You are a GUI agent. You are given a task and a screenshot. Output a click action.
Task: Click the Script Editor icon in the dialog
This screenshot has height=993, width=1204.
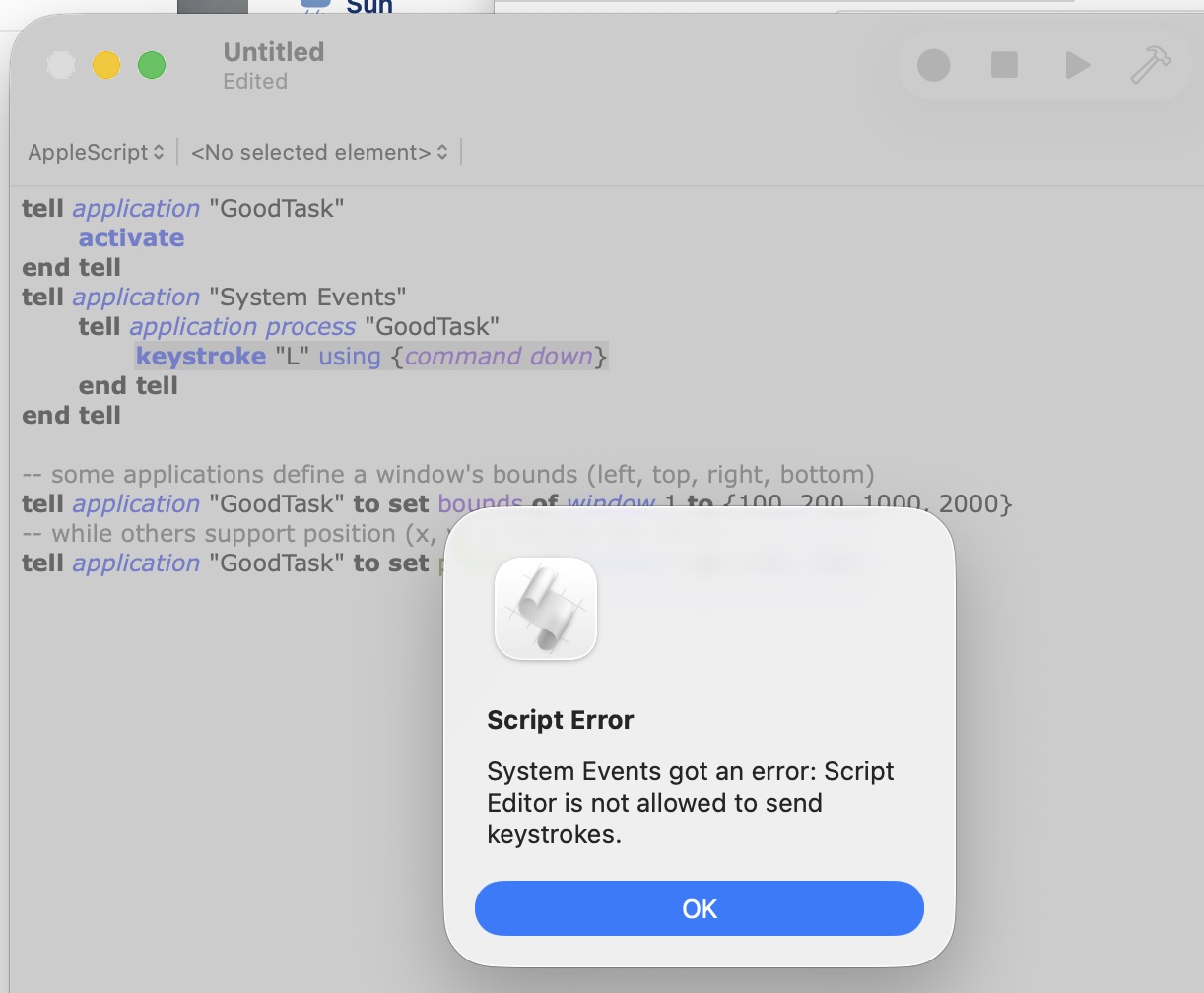click(546, 609)
